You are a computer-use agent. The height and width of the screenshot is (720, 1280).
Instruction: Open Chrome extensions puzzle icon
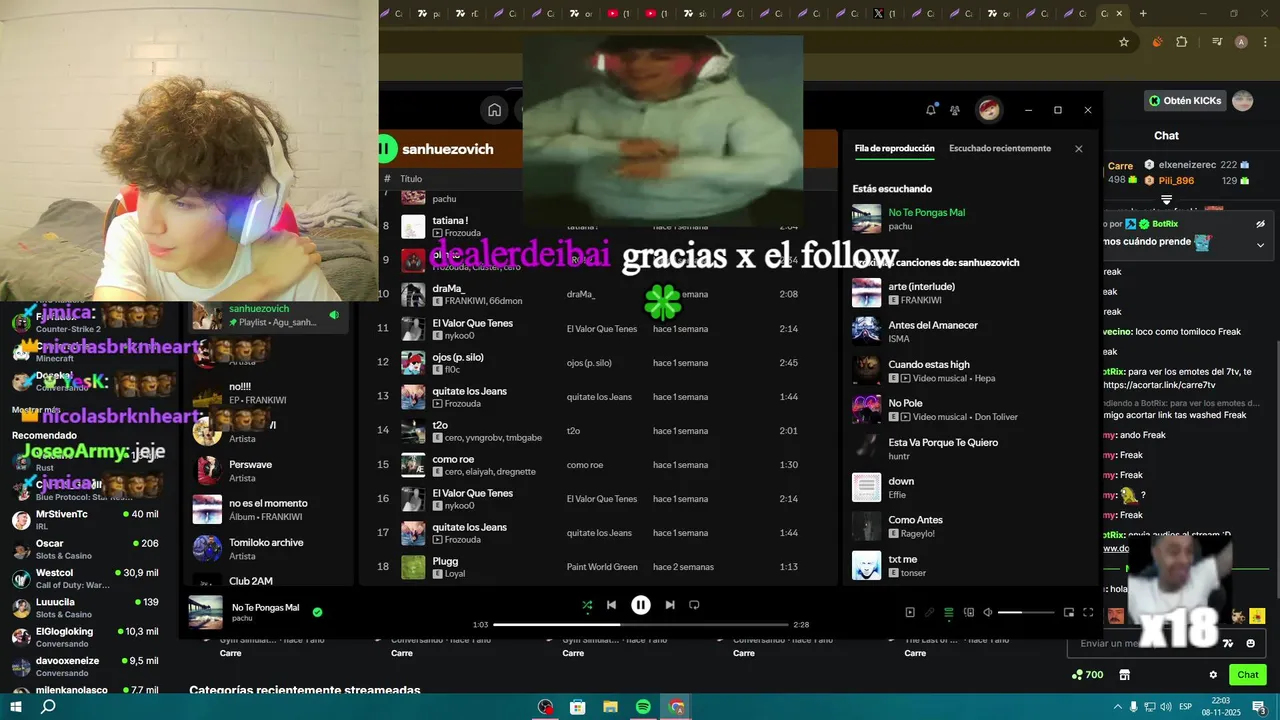(x=1182, y=42)
